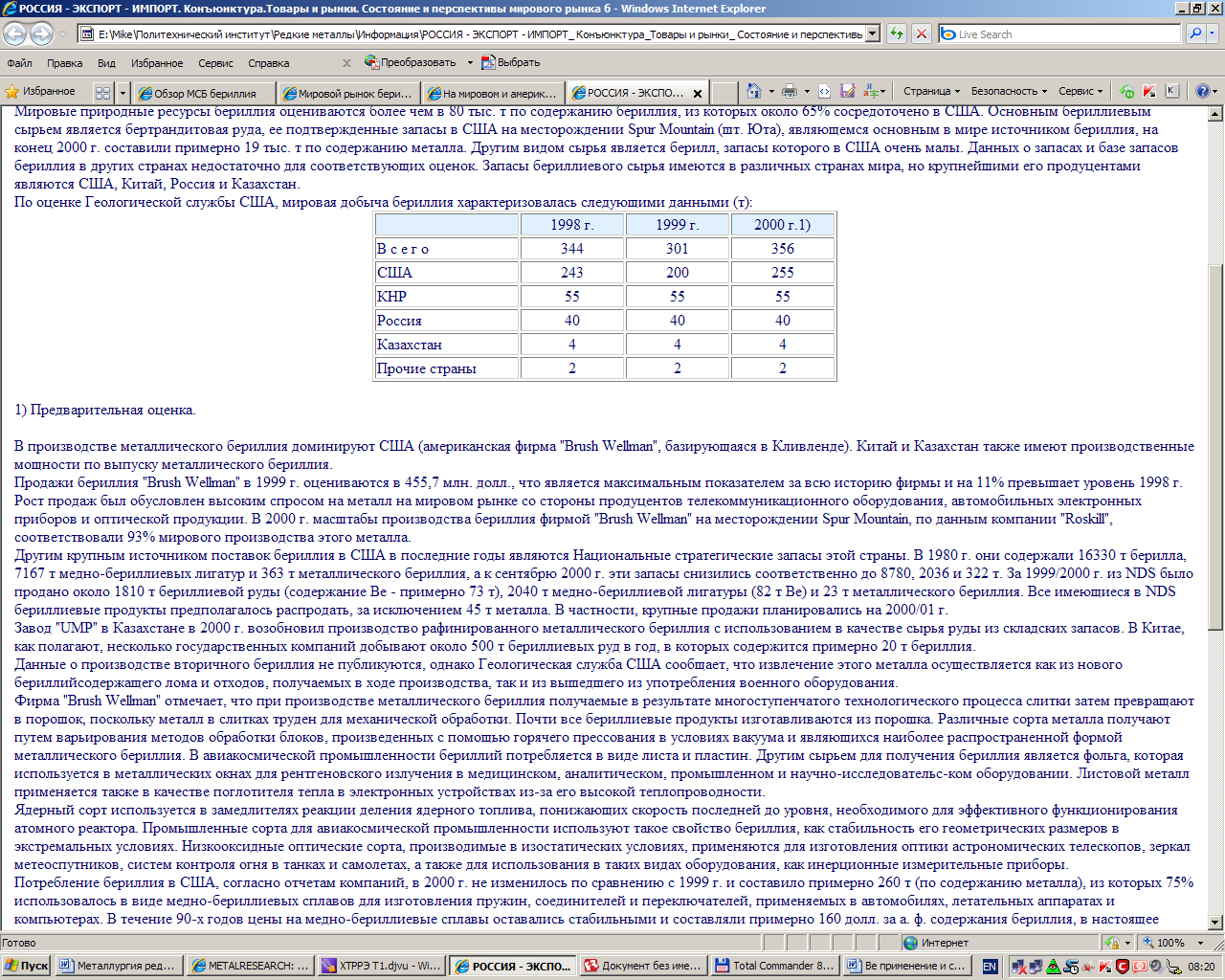Expand the Print button dropdown arrow
The height and width of the screenshot is (980, 1225).
807,92
